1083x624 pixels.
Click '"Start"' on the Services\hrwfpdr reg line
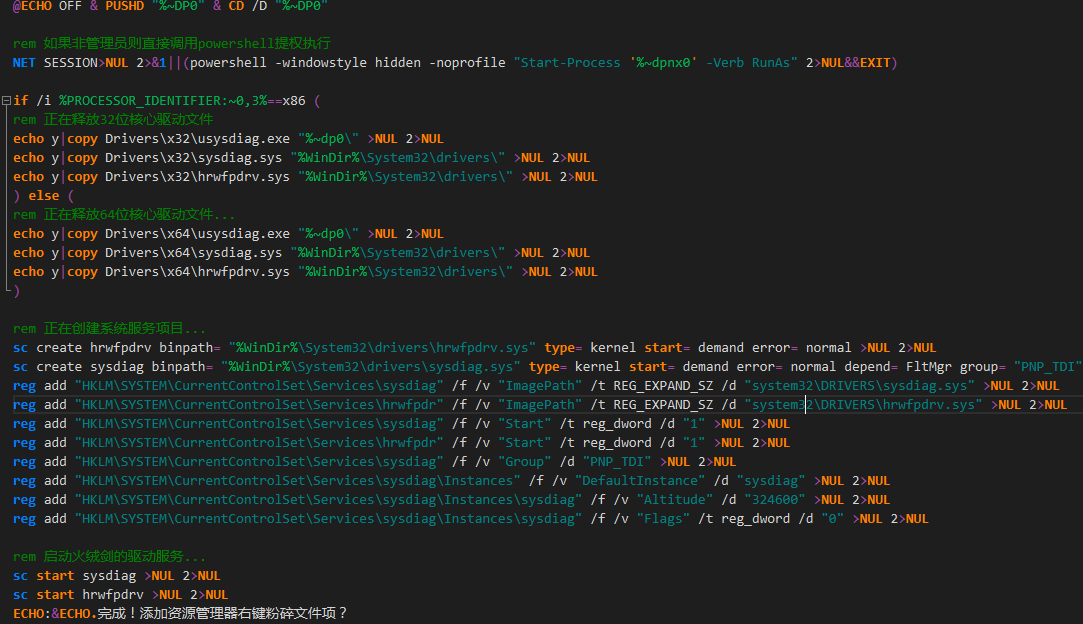[x=525, y=443]
